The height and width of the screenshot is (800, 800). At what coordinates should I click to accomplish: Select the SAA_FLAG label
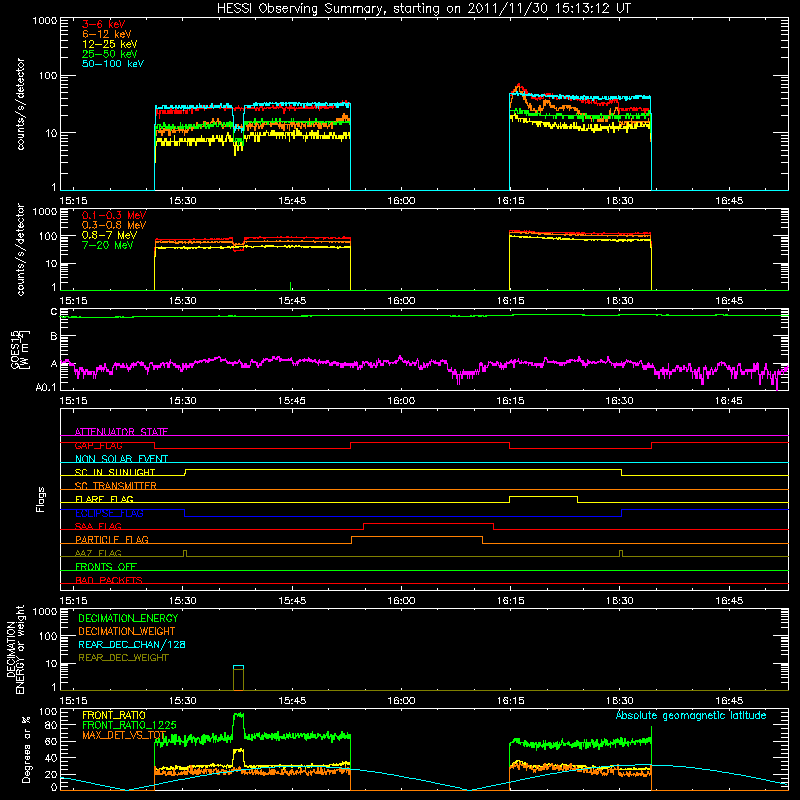[98, 526]
